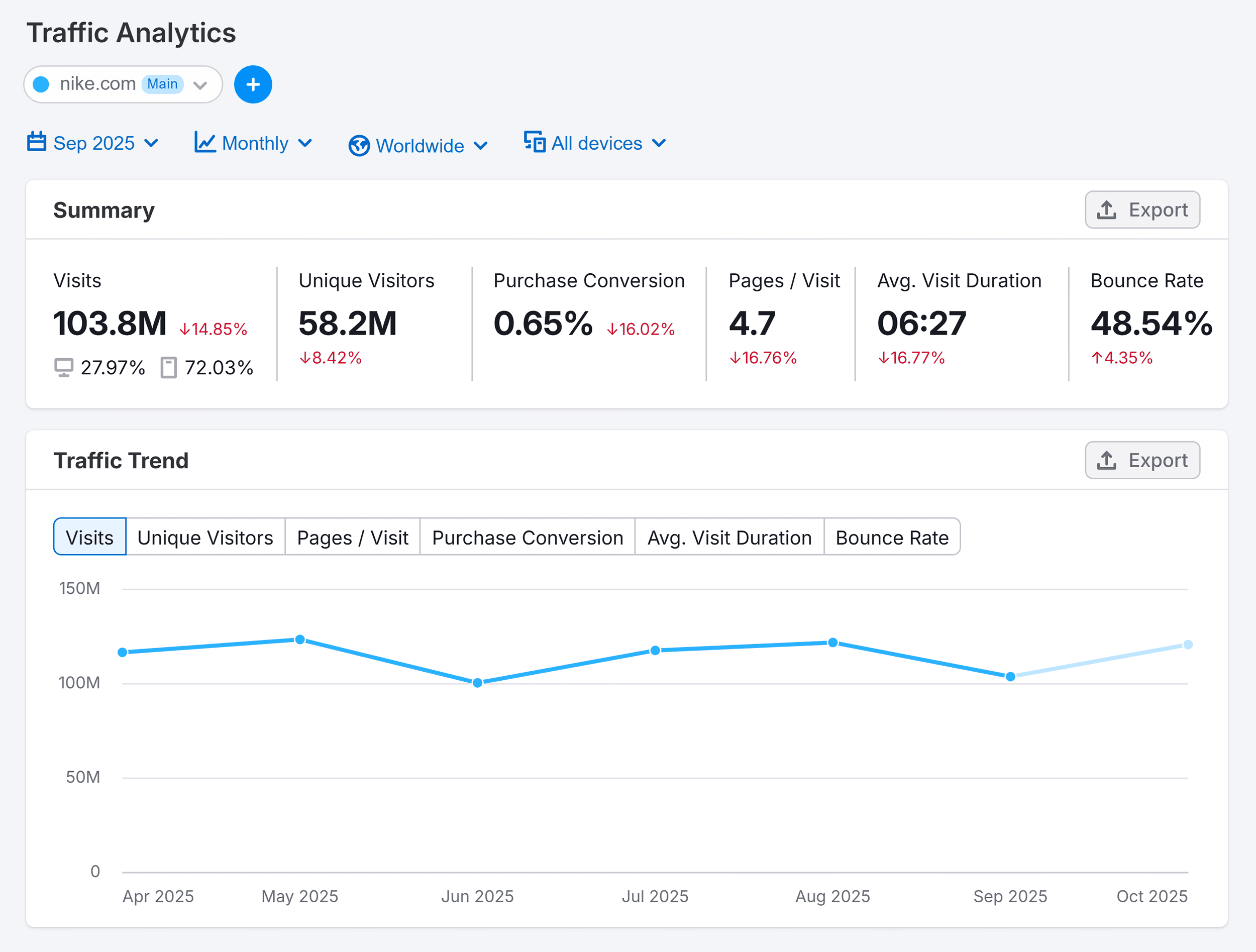Expand the Monthly granularity dropdown
The height and width of the screenshot is (952, 1256).
click(254, 143)
